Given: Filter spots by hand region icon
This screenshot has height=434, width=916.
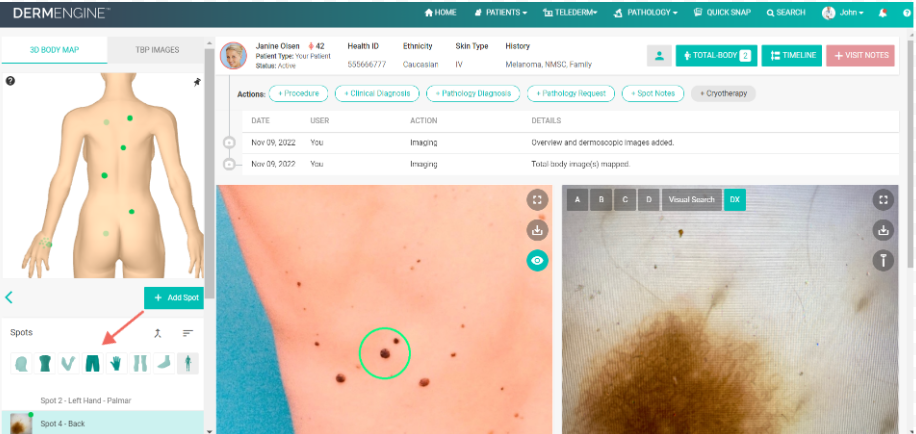Looking at the screenshot, I should (117, 363).
